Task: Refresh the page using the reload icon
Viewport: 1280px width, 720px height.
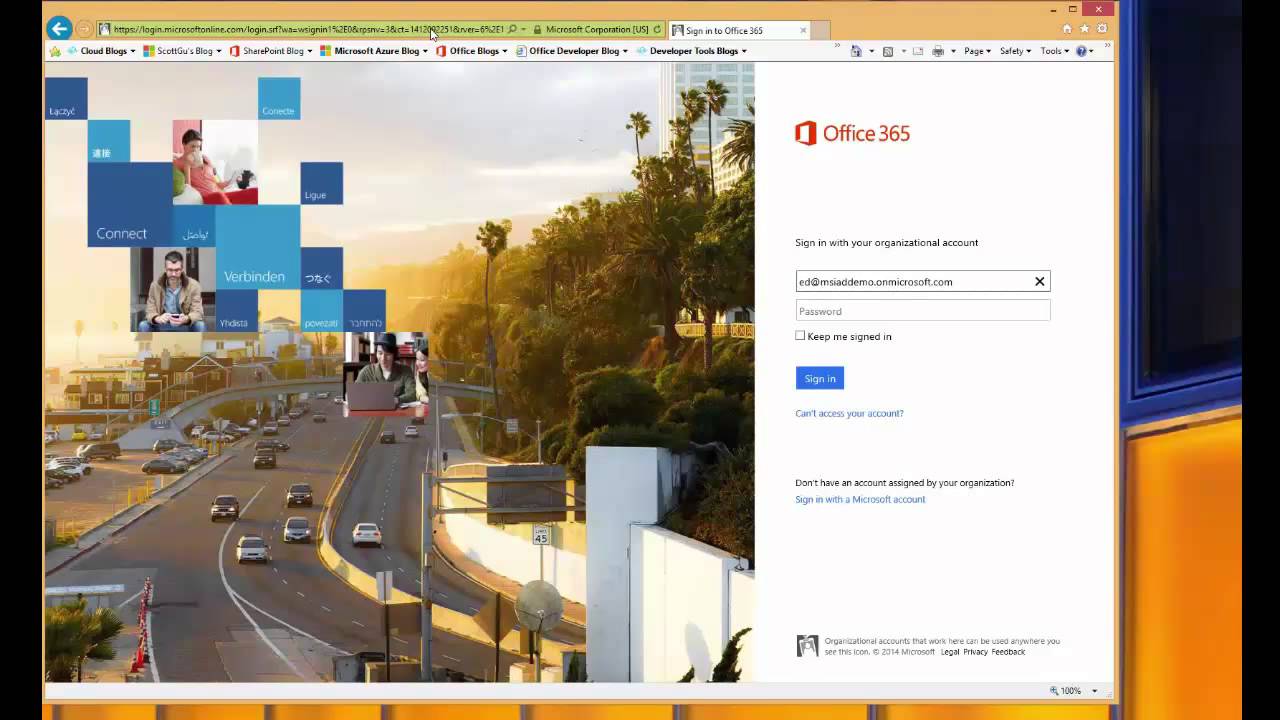Action: tap(657, 30)
